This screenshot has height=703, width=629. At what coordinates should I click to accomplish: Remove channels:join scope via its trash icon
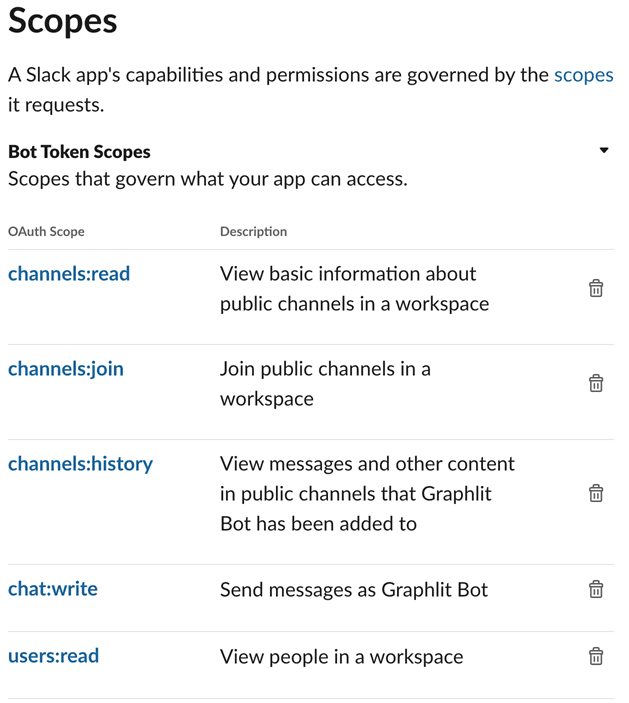596,383
